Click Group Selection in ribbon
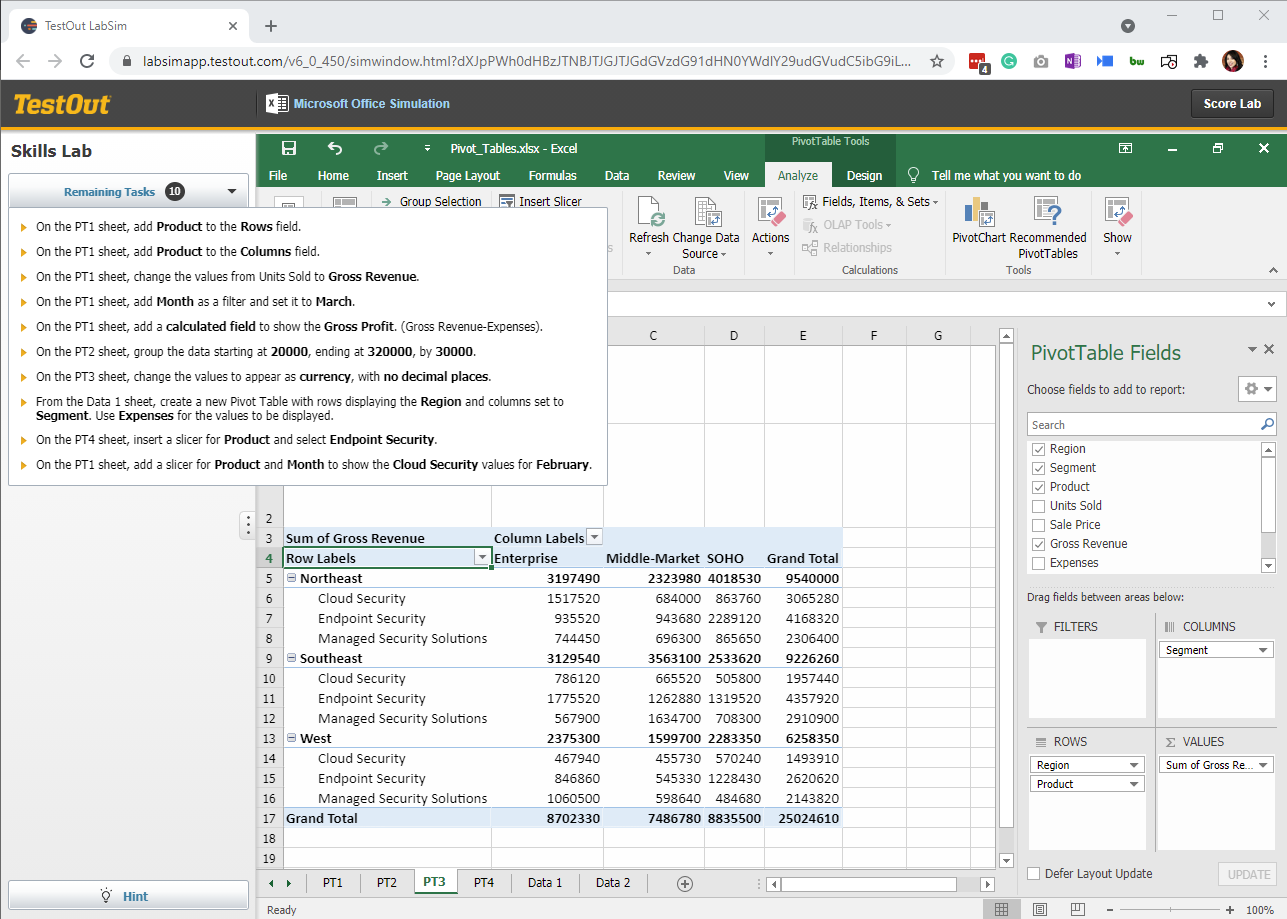 [431, 201]
